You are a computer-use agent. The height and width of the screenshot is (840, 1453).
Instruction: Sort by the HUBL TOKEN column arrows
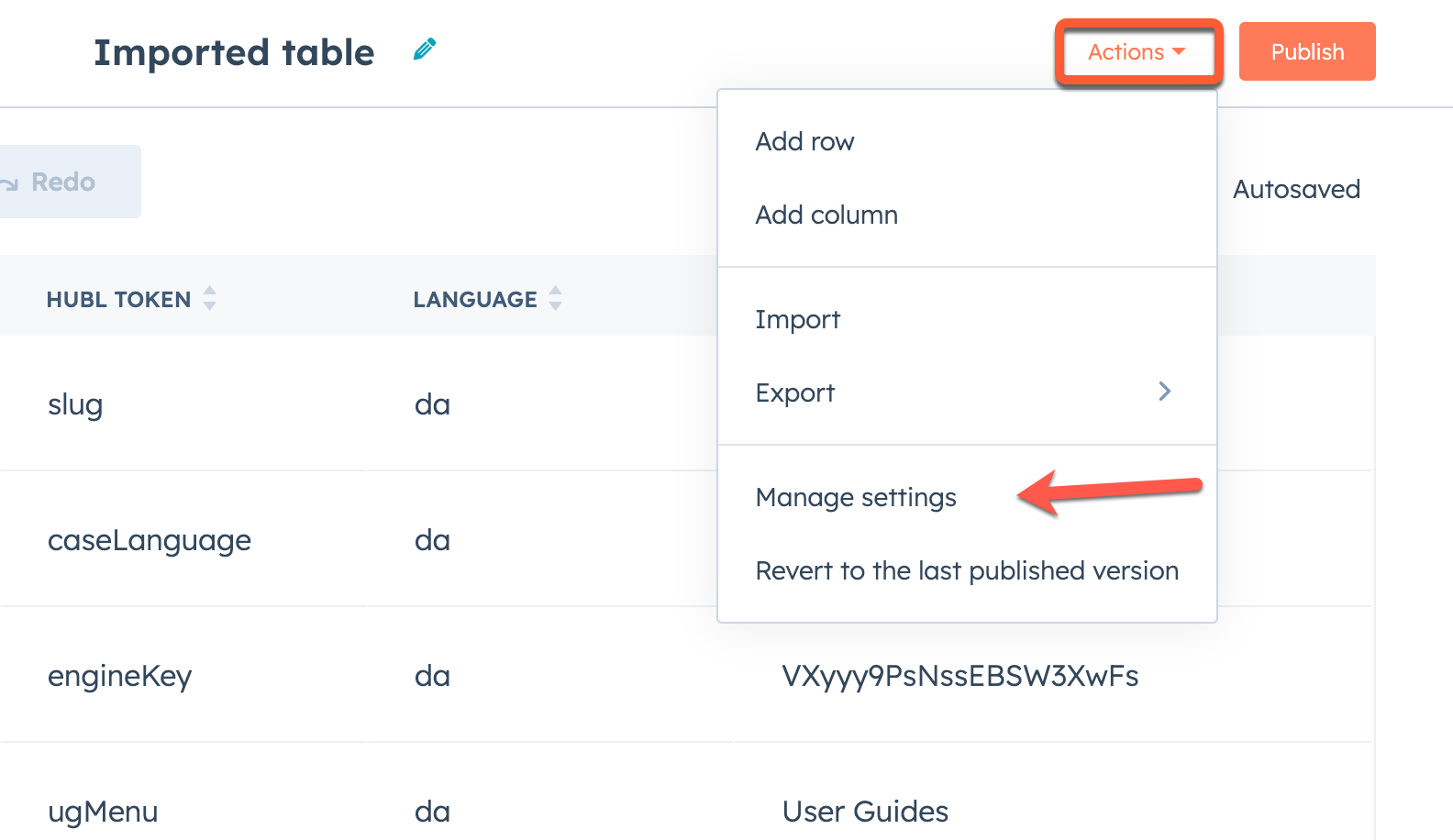pyautogui.click(x=210, y=298)
